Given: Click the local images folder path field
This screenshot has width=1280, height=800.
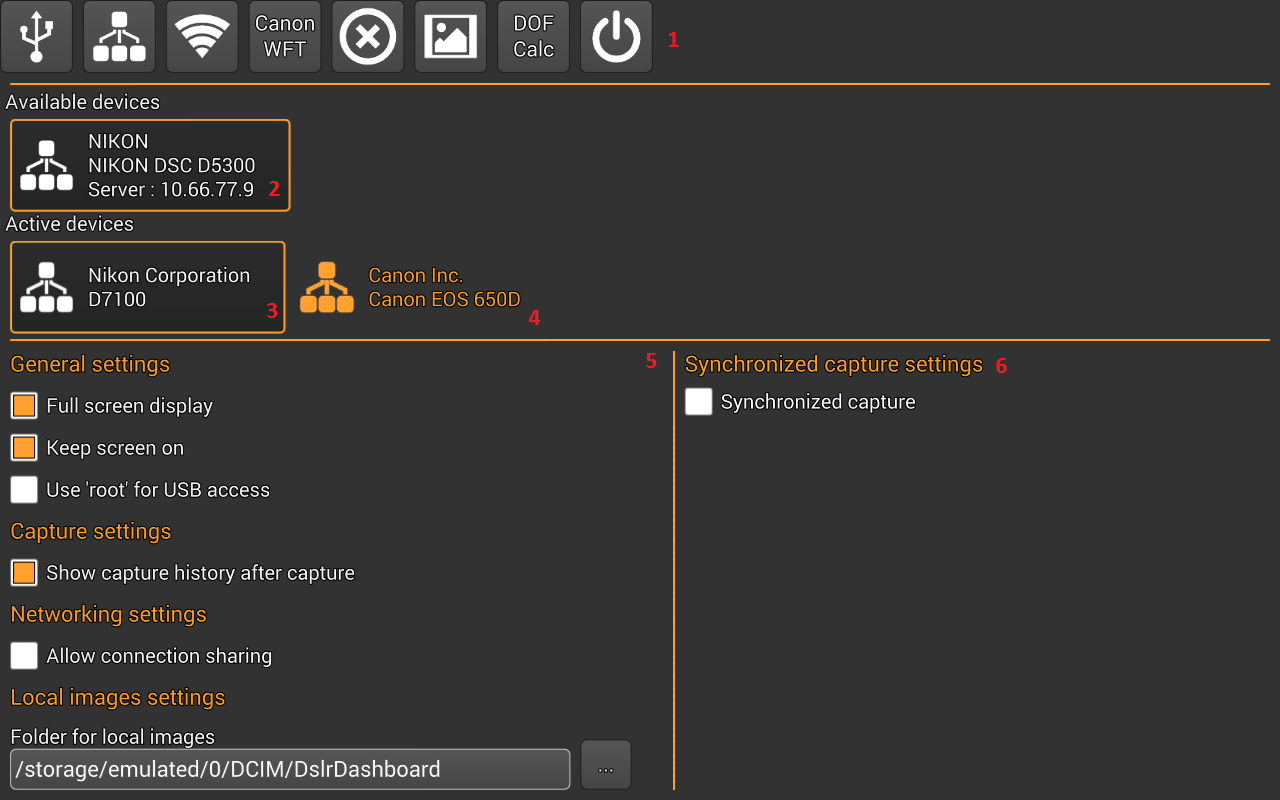Looking at the screenshot, I should (x=290, y=769).
